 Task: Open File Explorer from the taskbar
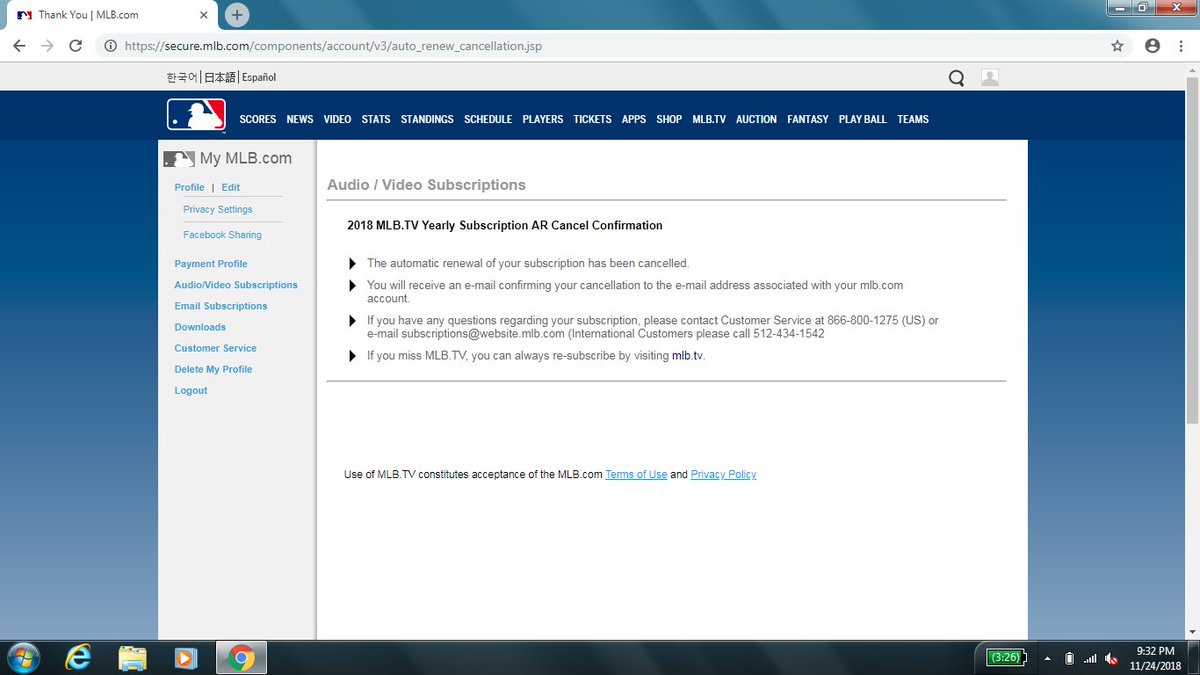132,657
